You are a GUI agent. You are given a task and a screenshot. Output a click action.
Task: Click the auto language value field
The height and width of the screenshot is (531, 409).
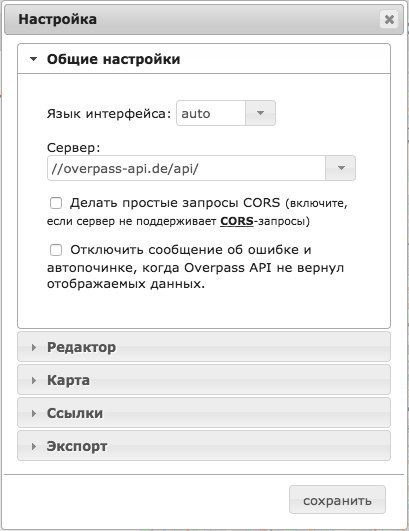(x=211, y=113)
